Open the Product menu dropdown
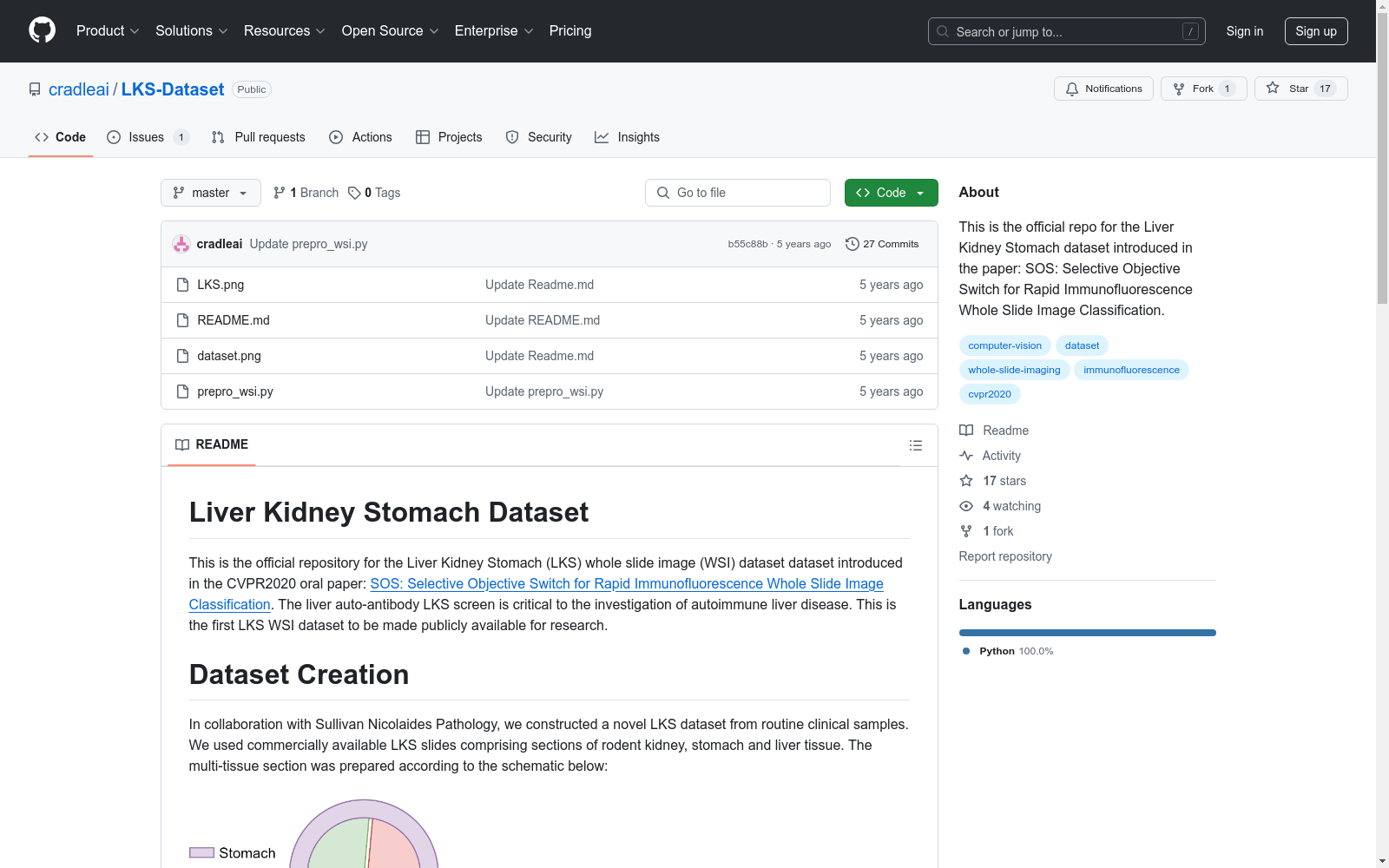Viewport: 1389px width, 868px height. pyautogui.click(x=108, y=30)
